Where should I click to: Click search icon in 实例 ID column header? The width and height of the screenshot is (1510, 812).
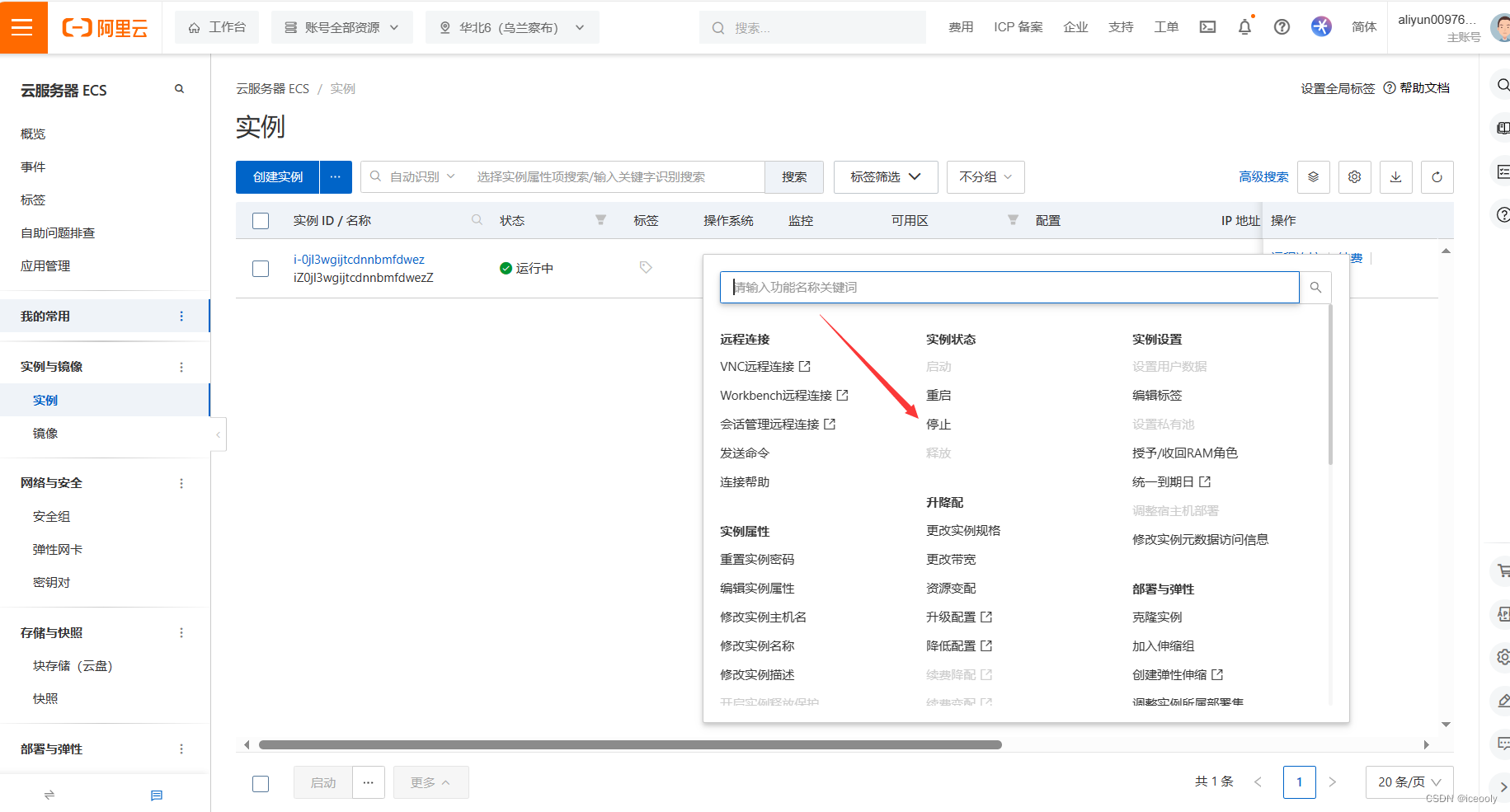[477, 220]
